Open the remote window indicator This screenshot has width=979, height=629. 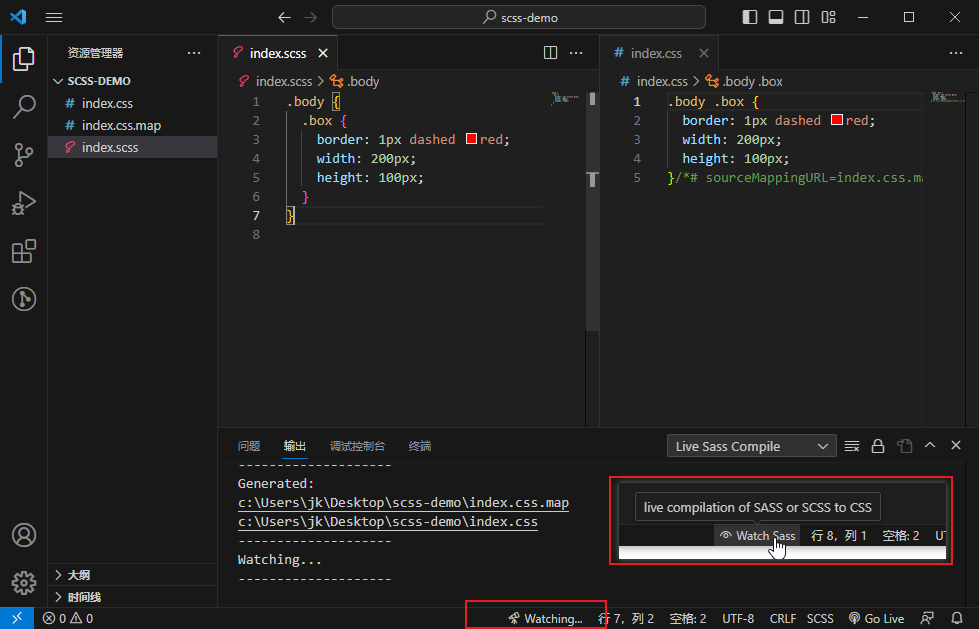point(17,618)
